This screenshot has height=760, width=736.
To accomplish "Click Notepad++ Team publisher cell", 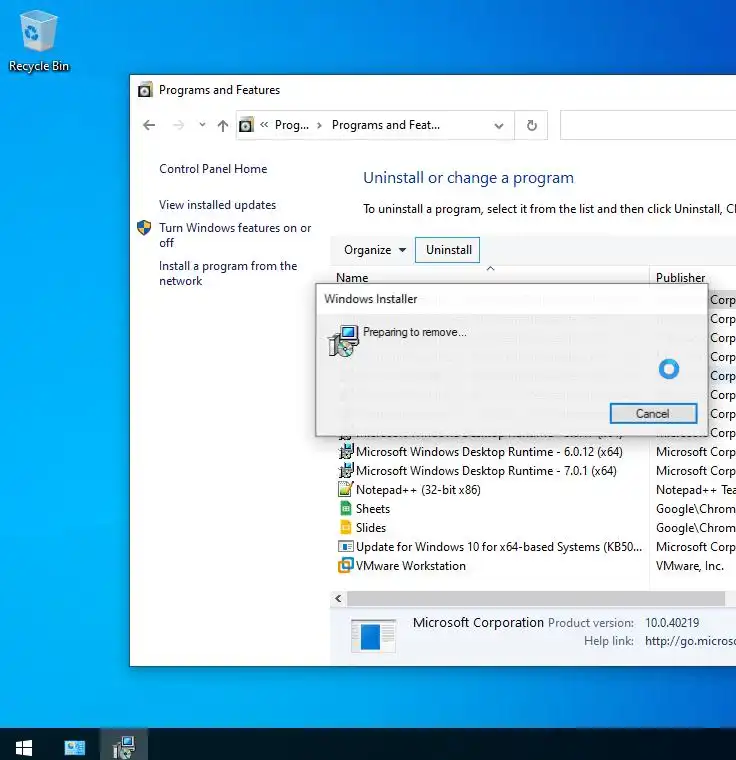I will 695,490.
